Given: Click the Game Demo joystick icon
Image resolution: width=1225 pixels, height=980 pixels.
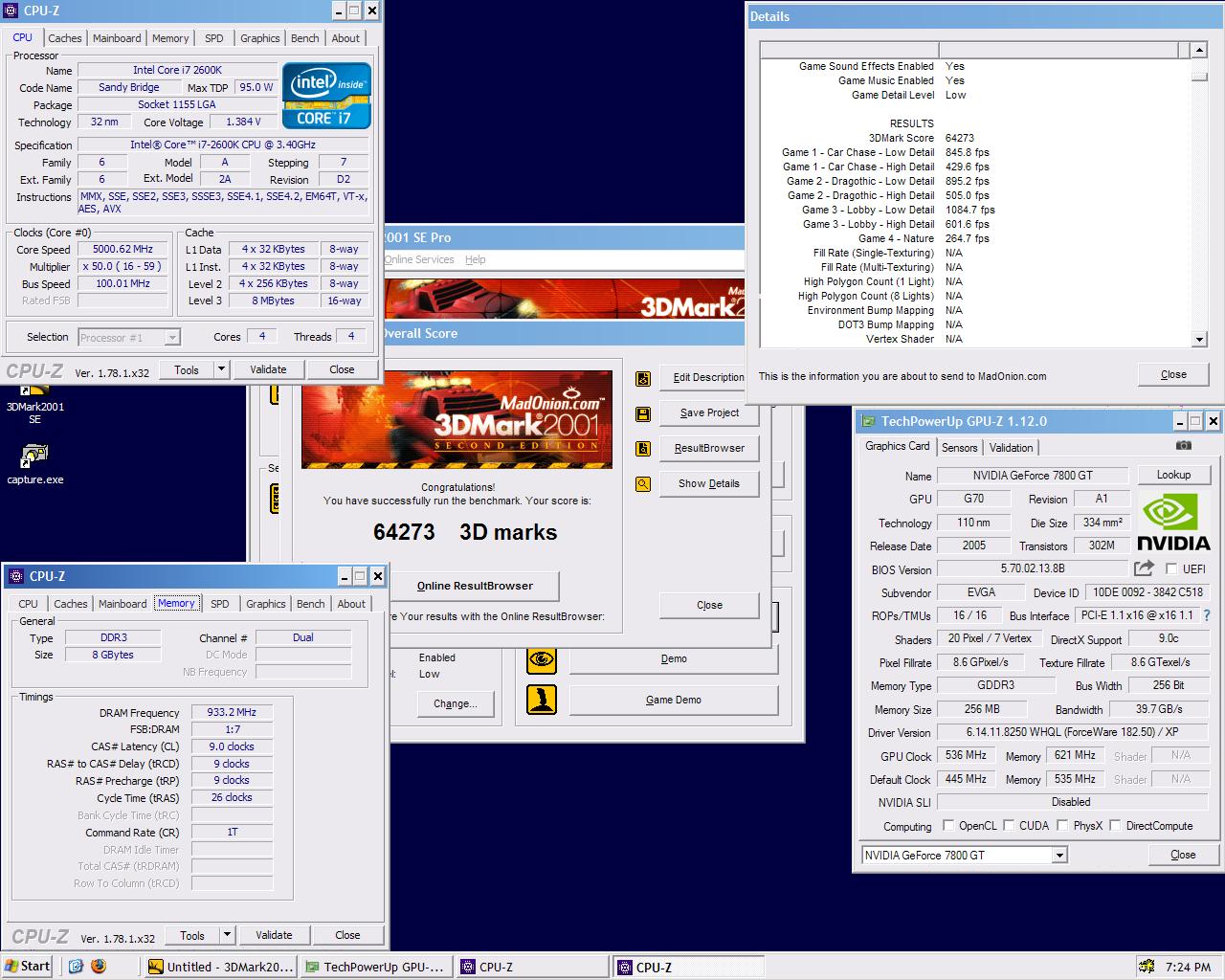Looking at the screenshot, I should [542, 699].
